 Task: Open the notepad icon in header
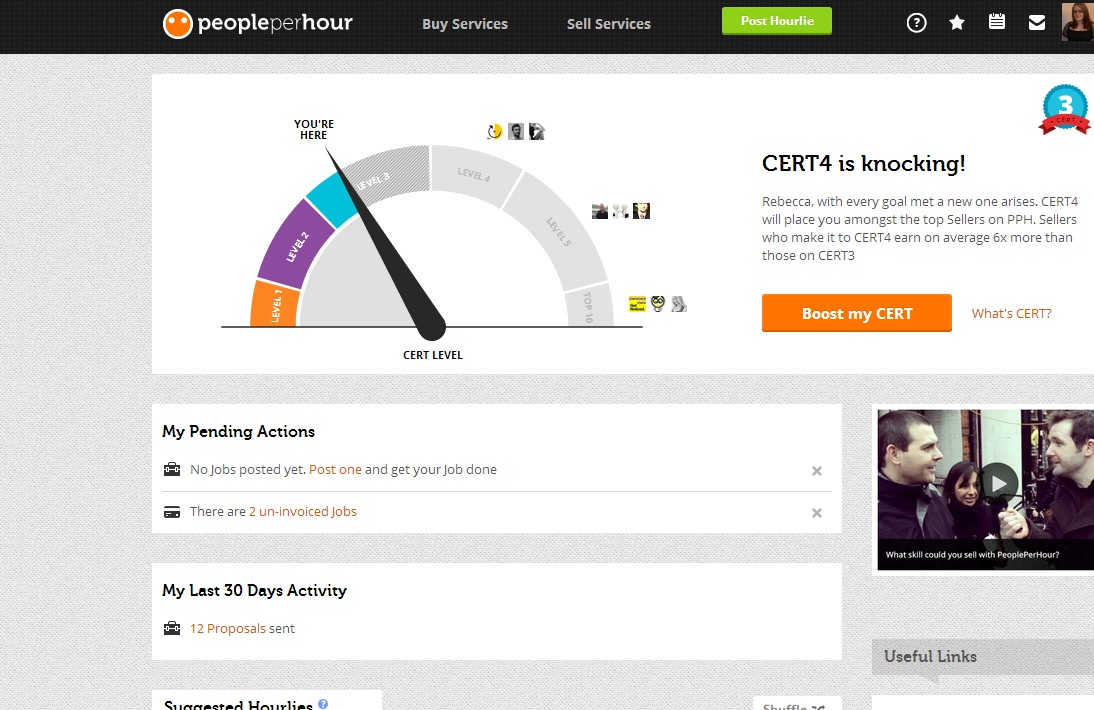click(997, 22)
